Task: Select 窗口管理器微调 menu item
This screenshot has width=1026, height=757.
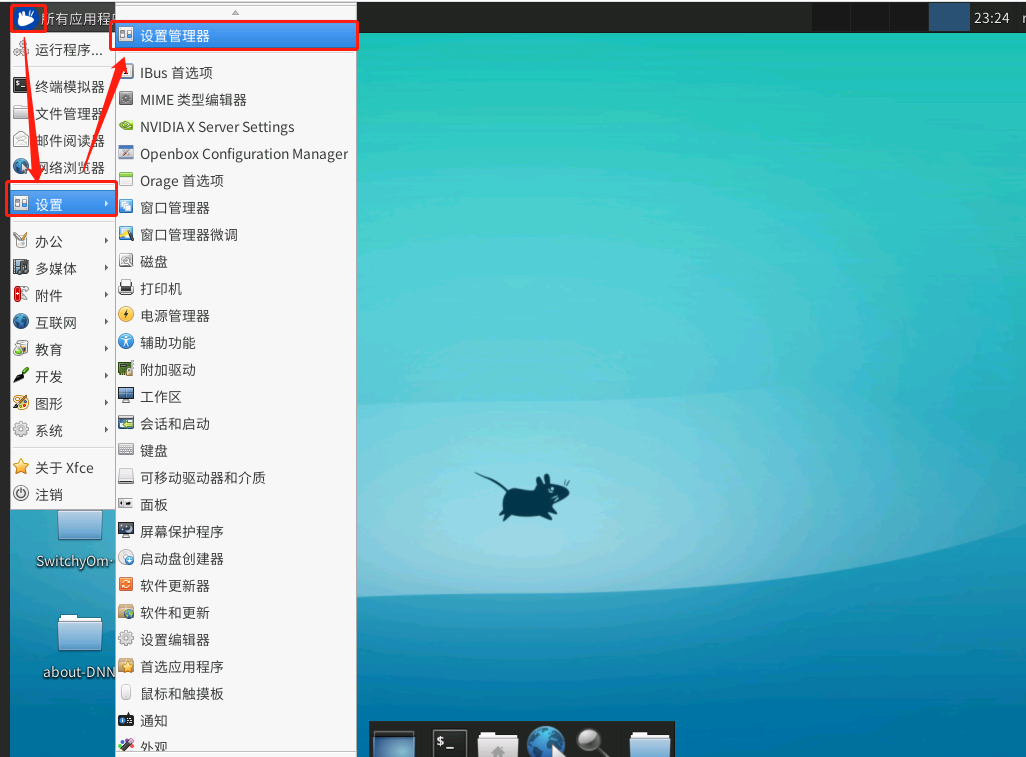Action: [x=236, y=235]
